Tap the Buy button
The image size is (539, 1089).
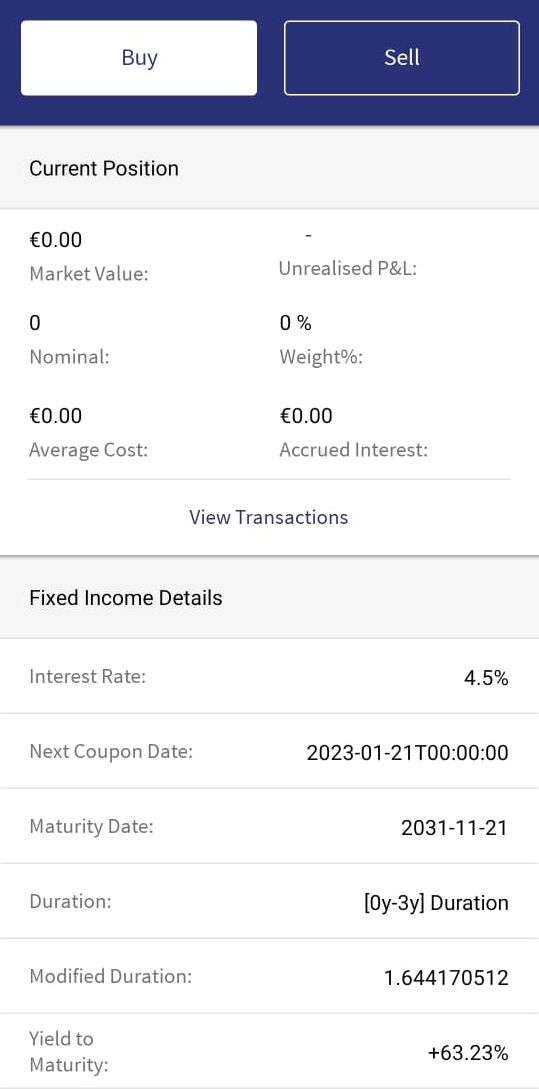[139, 58]
